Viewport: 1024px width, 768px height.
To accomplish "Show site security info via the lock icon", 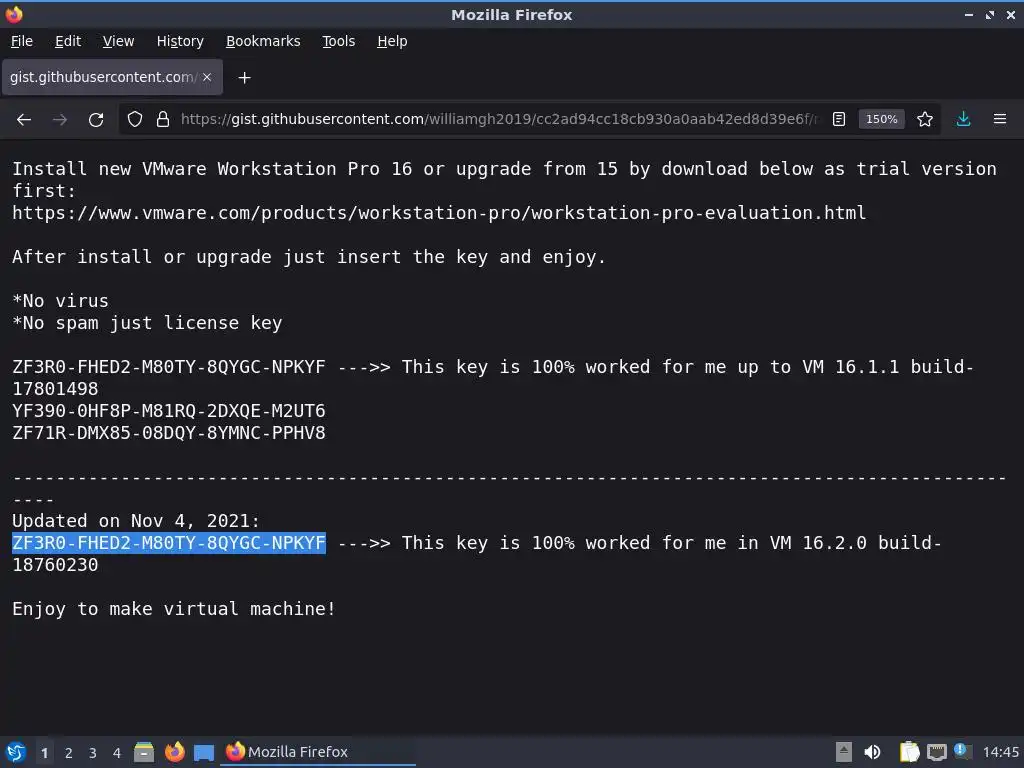I will [x=163, y=120].
